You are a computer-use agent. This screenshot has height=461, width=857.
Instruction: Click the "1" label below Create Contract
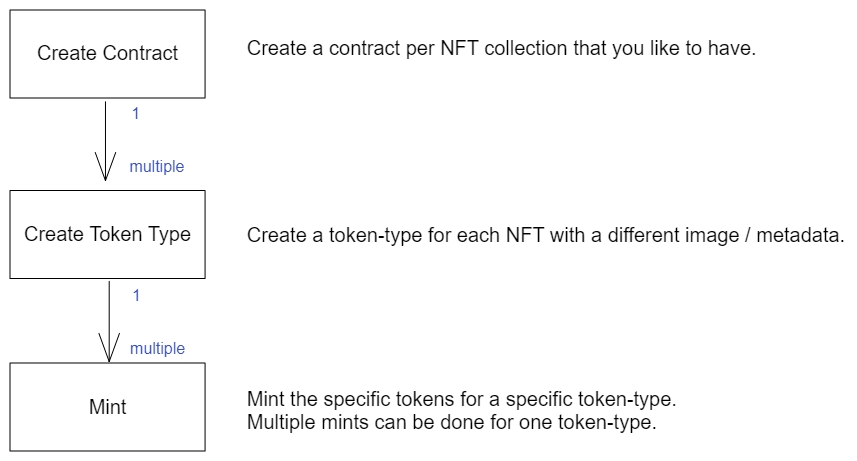point(136,114)
